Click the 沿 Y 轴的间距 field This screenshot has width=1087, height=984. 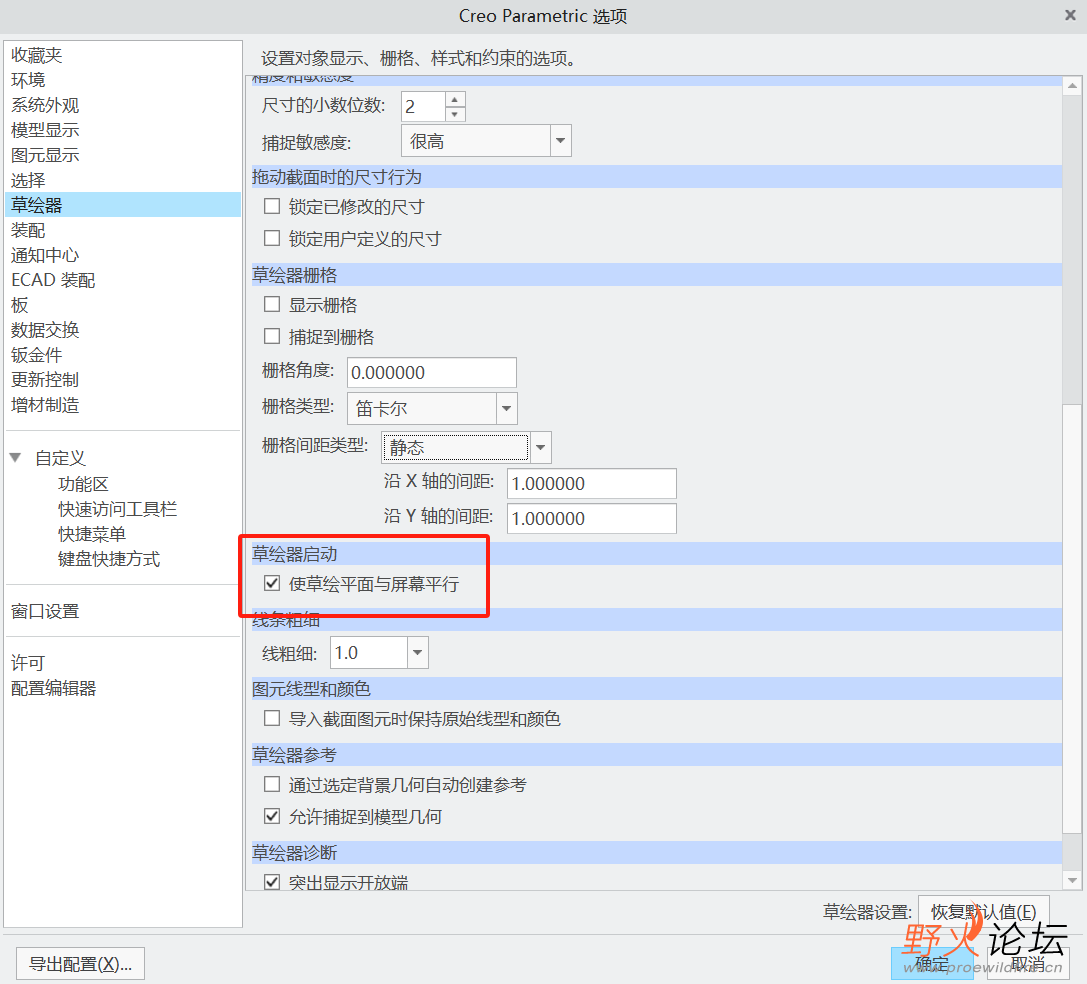592,518
